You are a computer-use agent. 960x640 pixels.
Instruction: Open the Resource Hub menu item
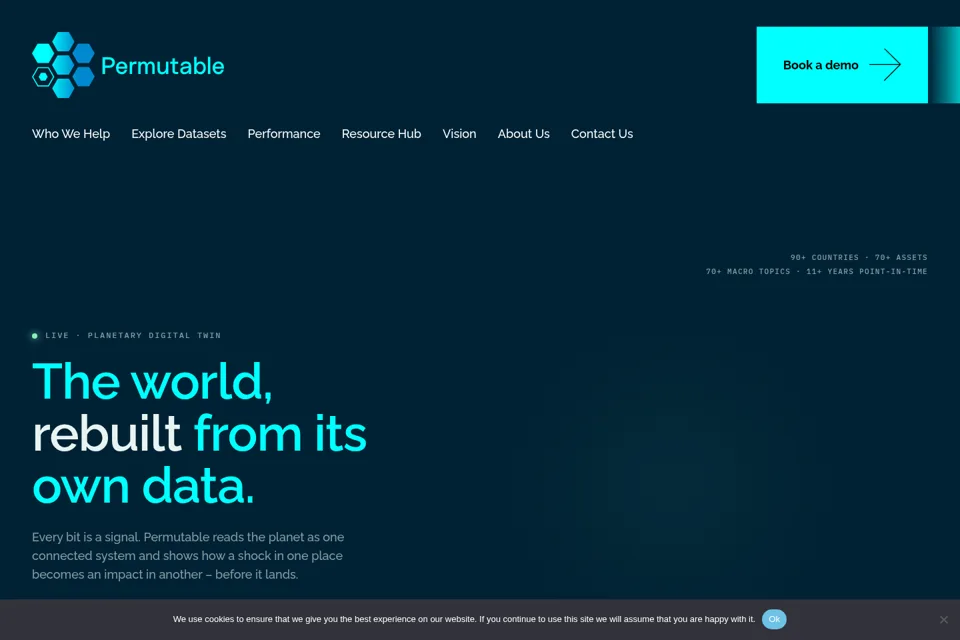click(381, 134)
